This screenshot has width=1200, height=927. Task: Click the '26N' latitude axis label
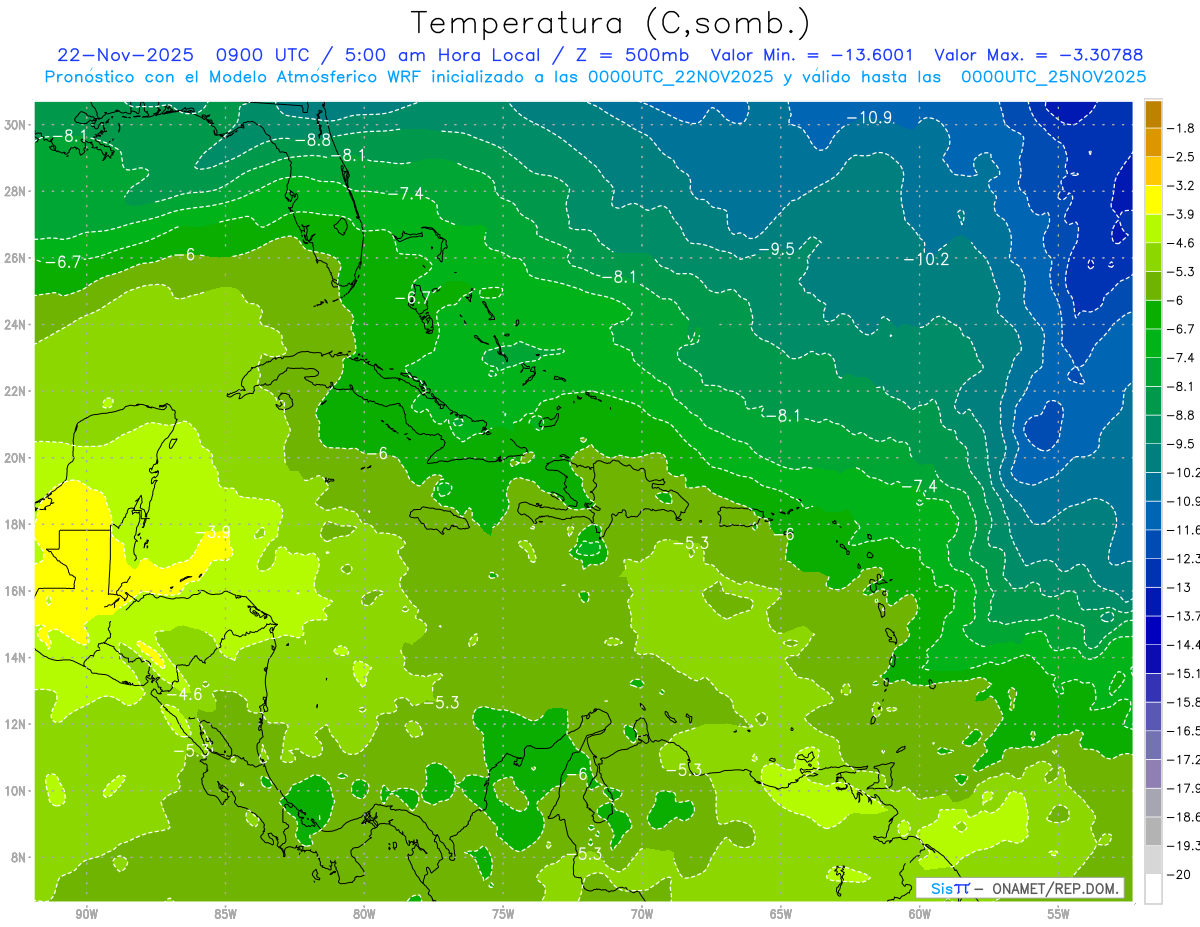(x=16, y=258)
